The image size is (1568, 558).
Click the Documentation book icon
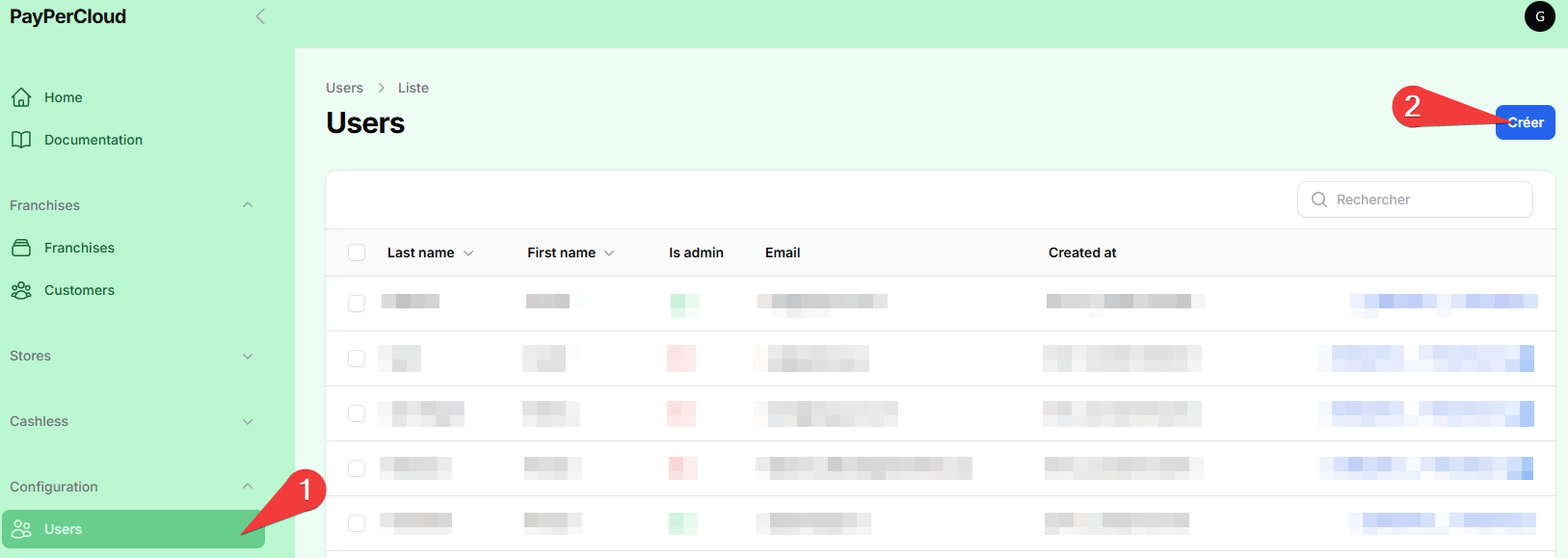point(21,140)
